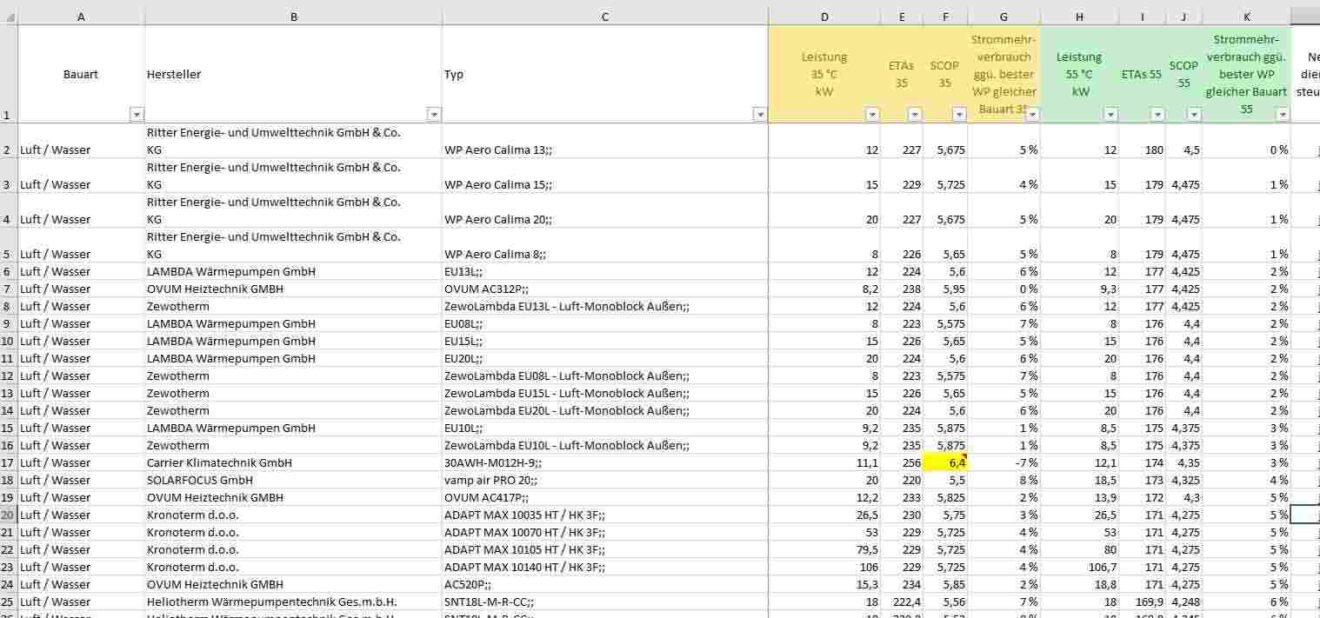Click the cell WP Aero Calima 20;;
The image size is (1320, 618).
605,211
